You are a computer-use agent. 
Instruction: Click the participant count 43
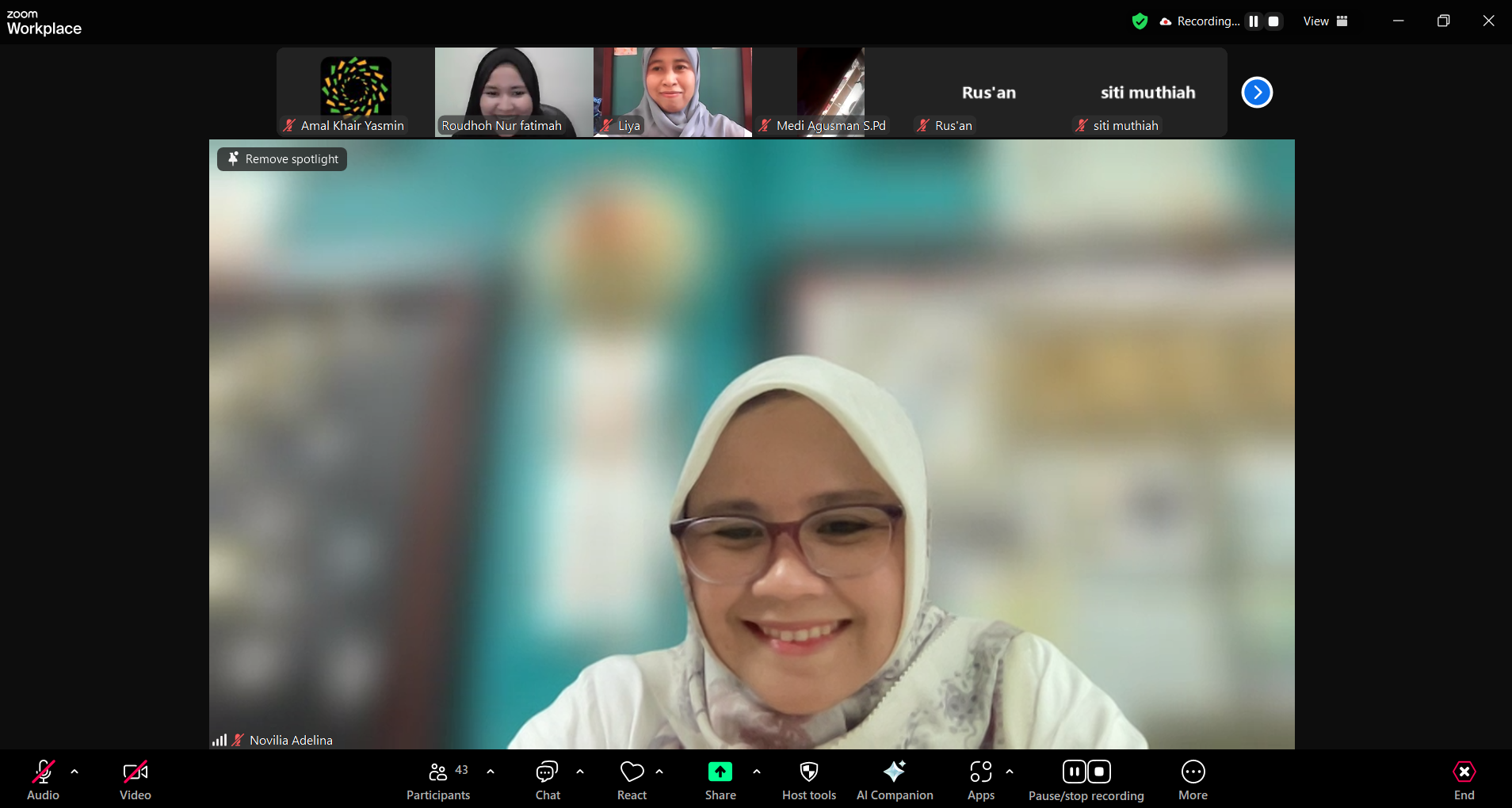pos(462,770)
